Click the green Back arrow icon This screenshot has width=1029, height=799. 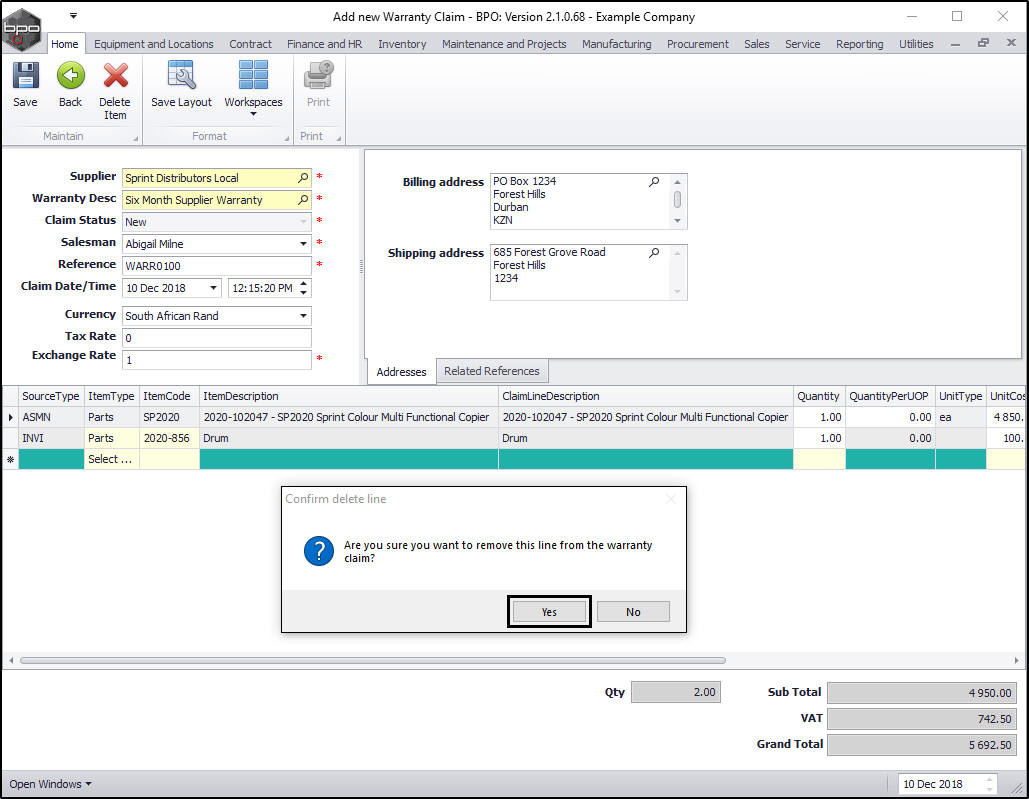coord(70,75)
